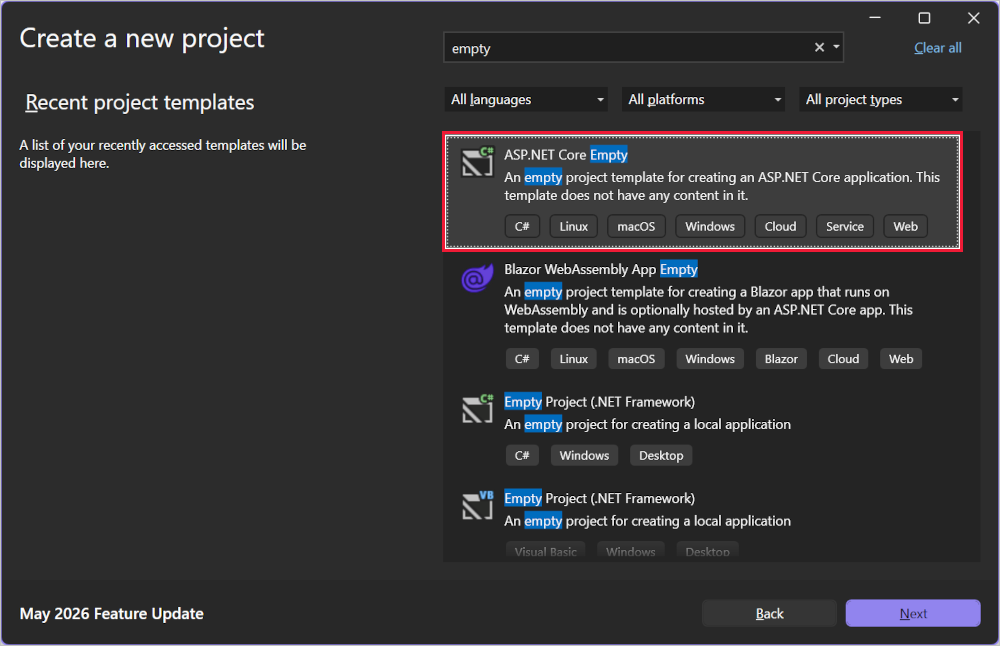Image resolution: width=1000 pixels, height=646 pixels.
Task: Click the Visual Basic tag
Action: [x=545, y=550]
